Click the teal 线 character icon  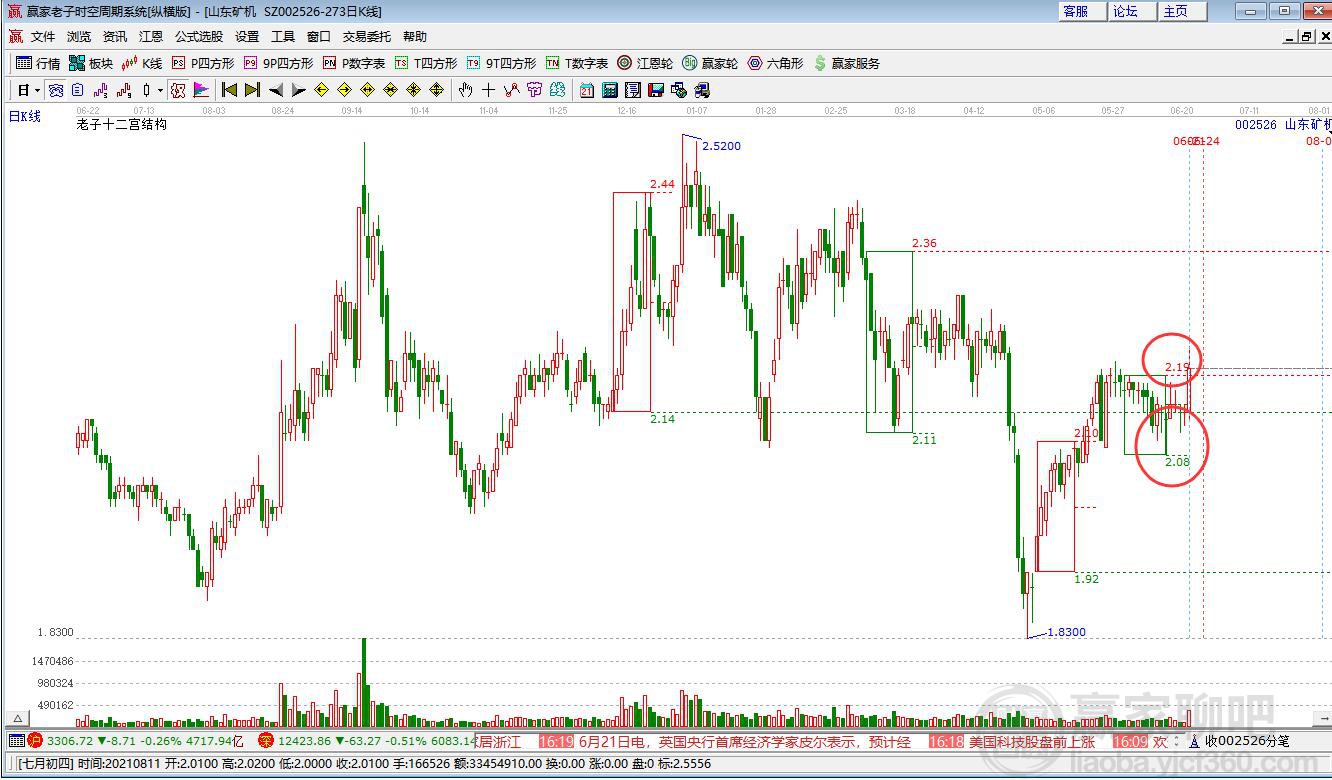[556, 90]
